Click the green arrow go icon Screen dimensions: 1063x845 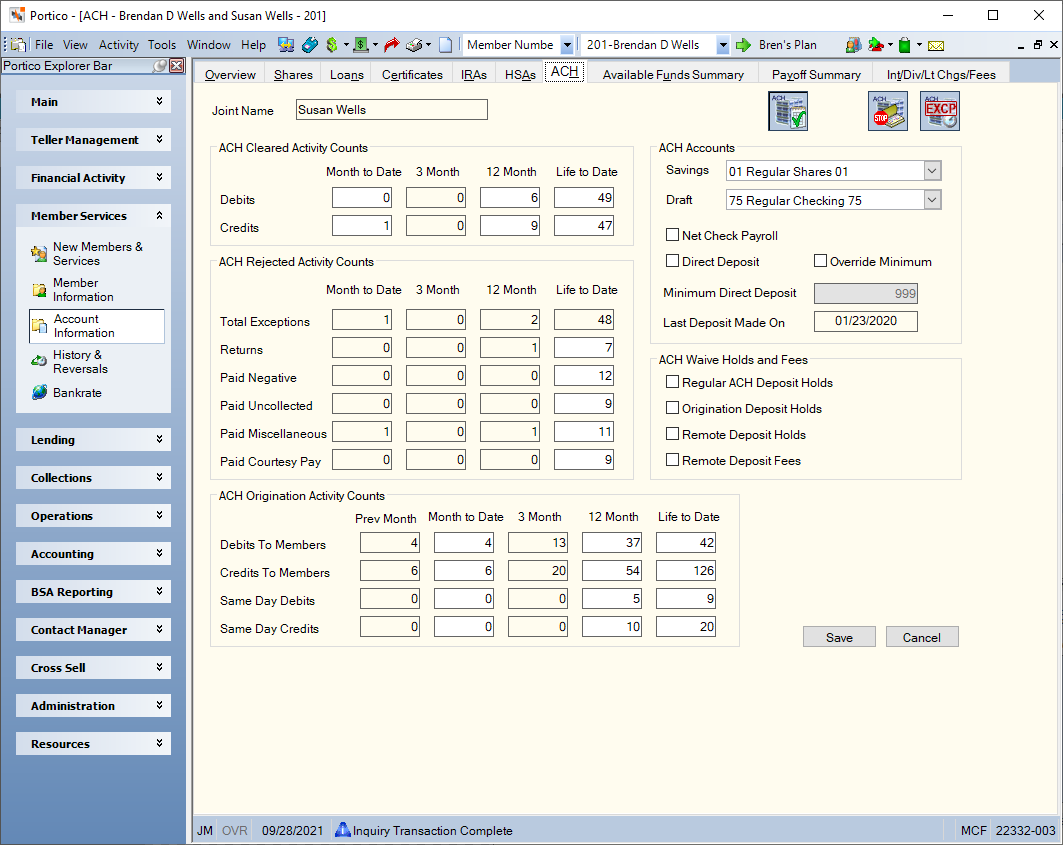pos(744,45)
